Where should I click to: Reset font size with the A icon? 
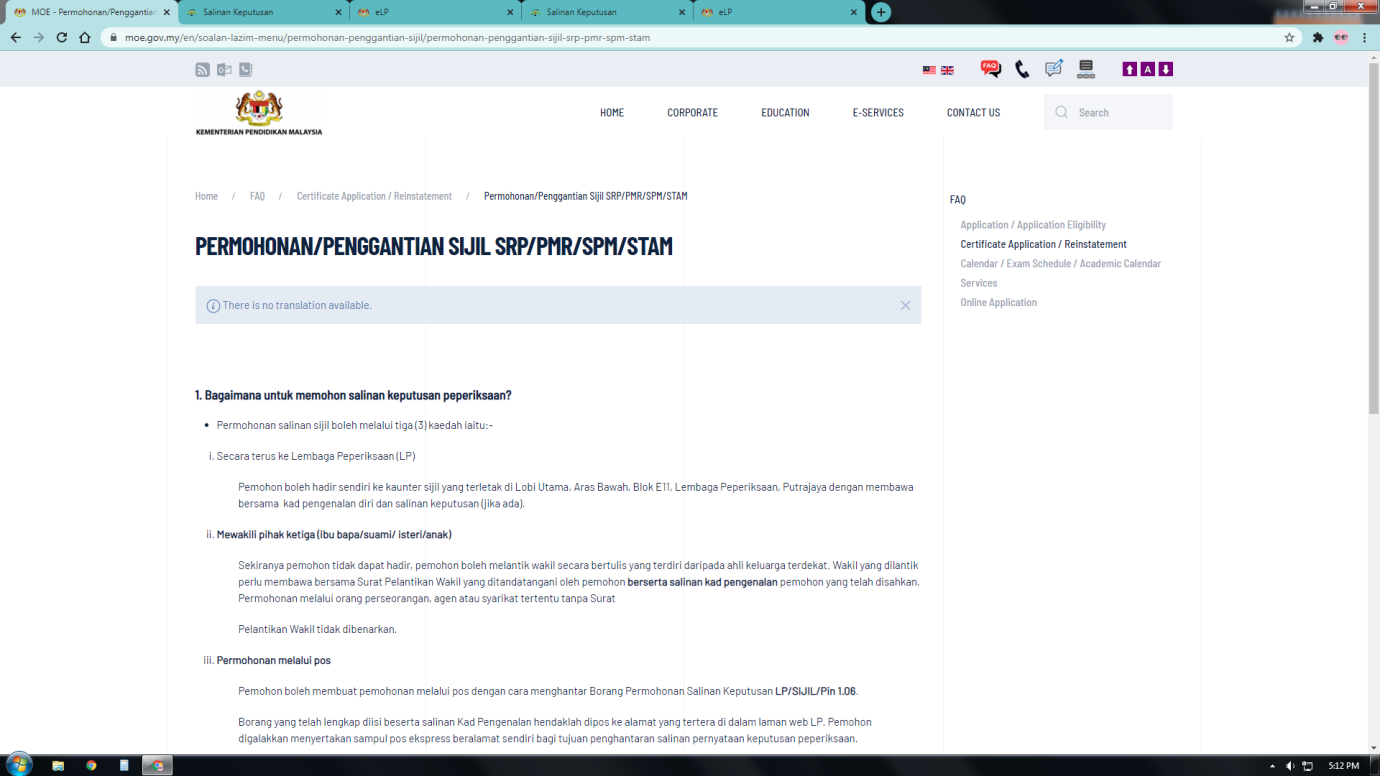(x=1147, y=69)
